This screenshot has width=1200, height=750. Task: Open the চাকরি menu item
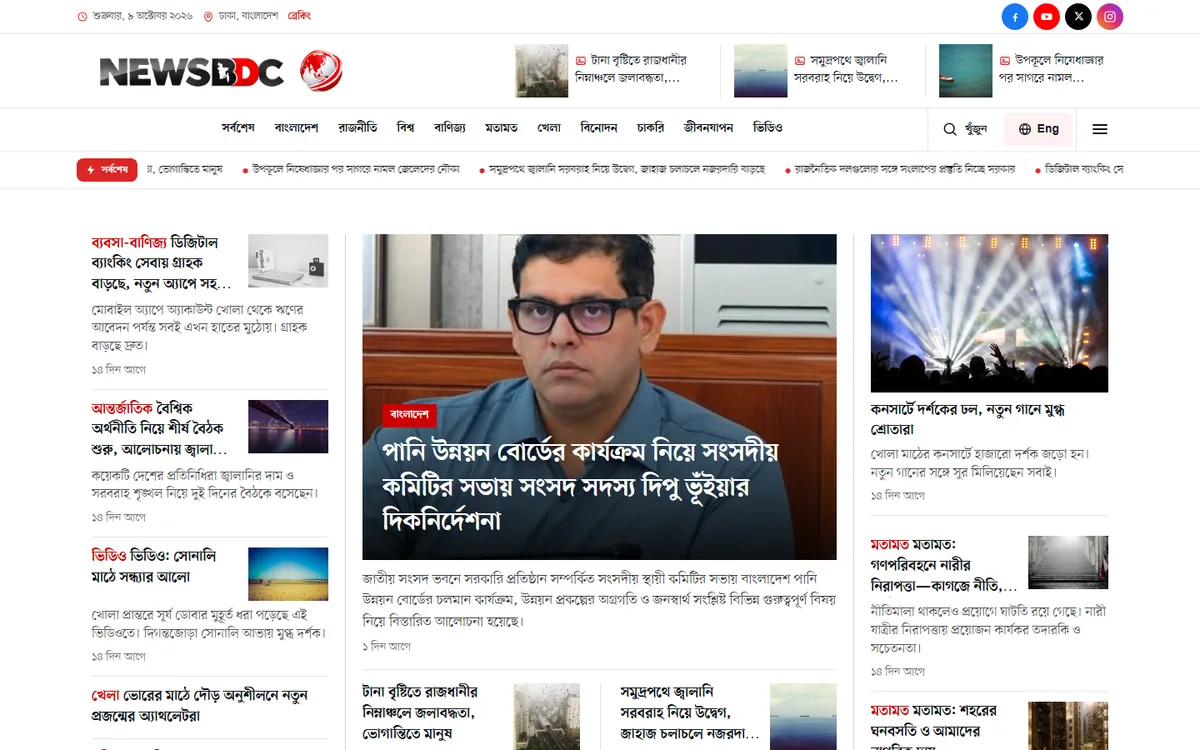(x=651, y=128)
